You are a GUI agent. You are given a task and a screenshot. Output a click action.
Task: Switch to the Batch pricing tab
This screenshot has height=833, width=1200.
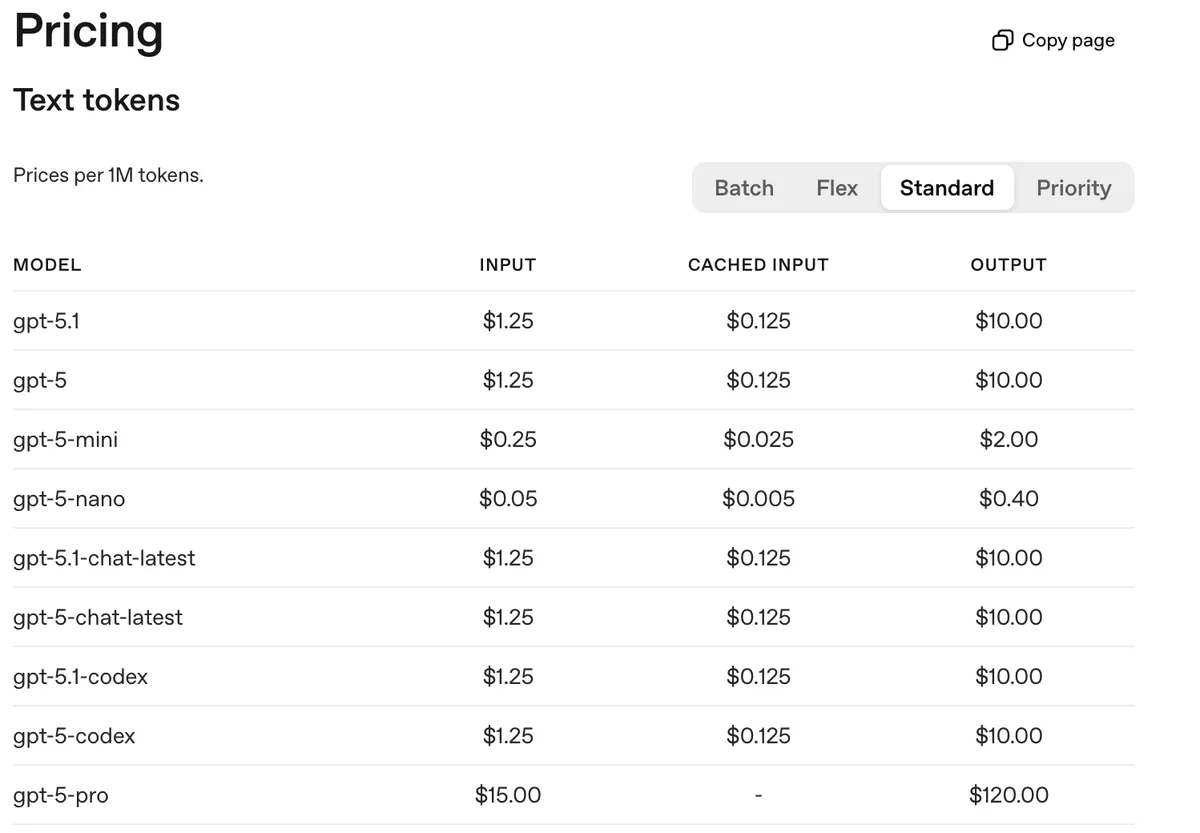click(744, 188)
